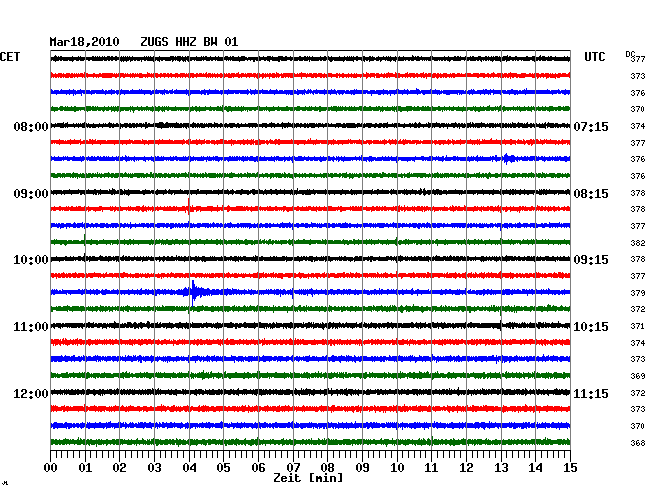Click minute tick label 04 on the axis
This screenshot has width=650, height=494.
coord(189,468)
